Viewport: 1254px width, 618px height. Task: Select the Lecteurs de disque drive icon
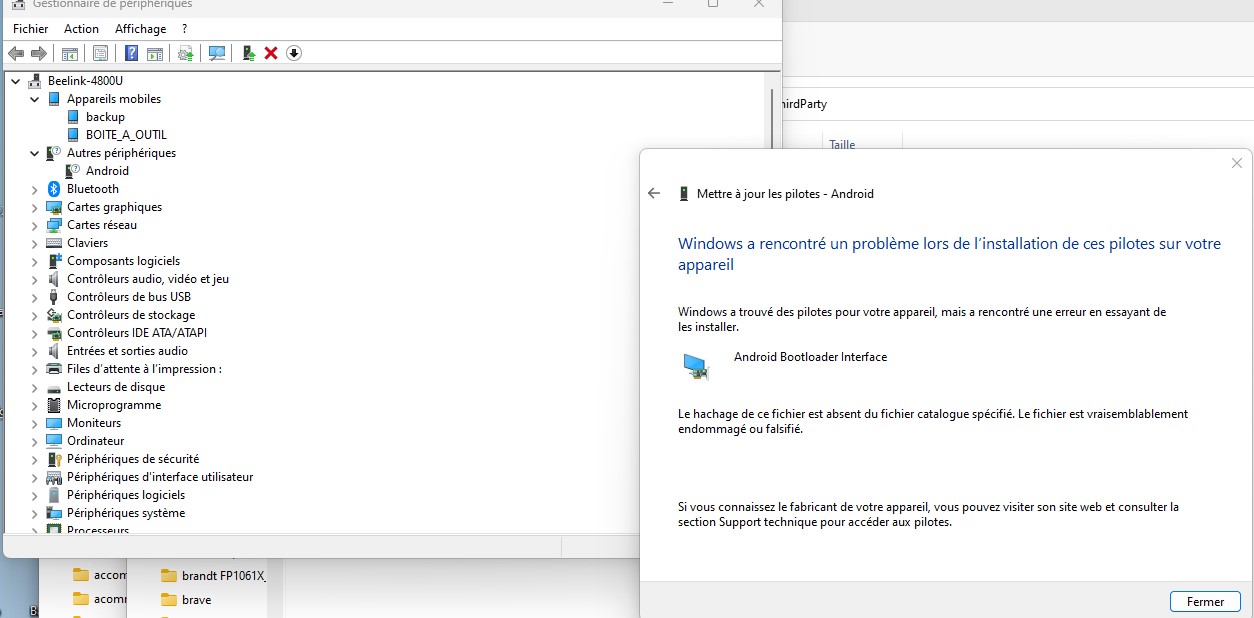[x=54, y=387]
